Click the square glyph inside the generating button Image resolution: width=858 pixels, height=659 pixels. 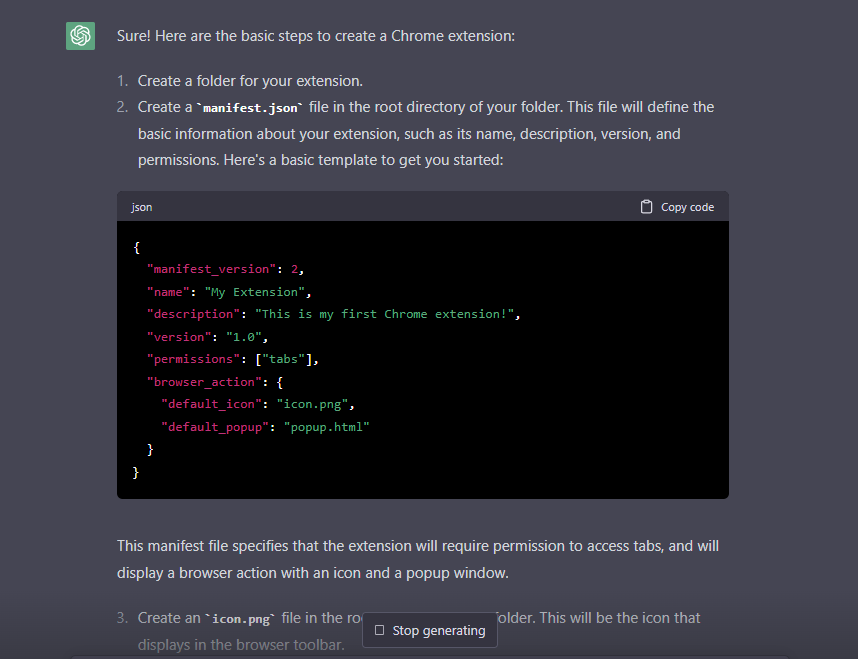pyautogui.click(x=380, y=630)
